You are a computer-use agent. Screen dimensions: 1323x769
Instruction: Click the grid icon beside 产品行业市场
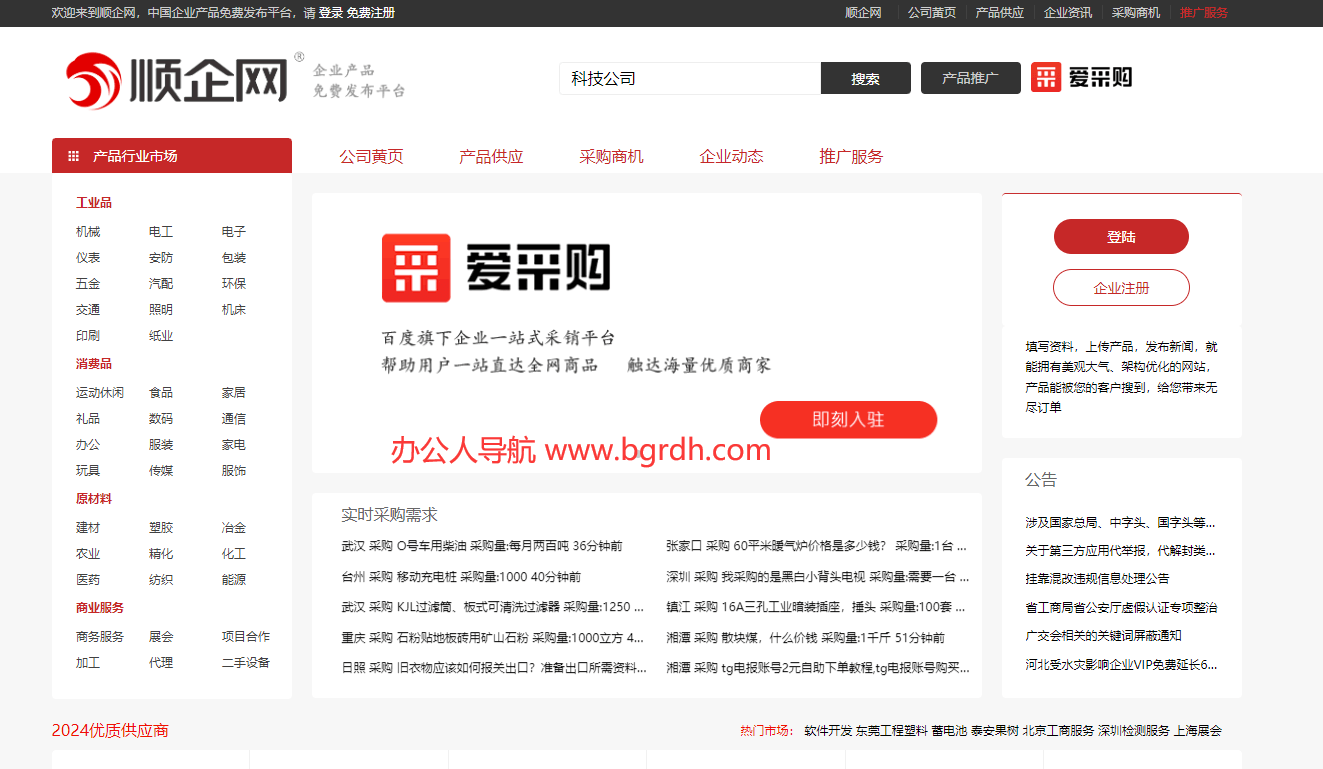click(x=73, y=156)
